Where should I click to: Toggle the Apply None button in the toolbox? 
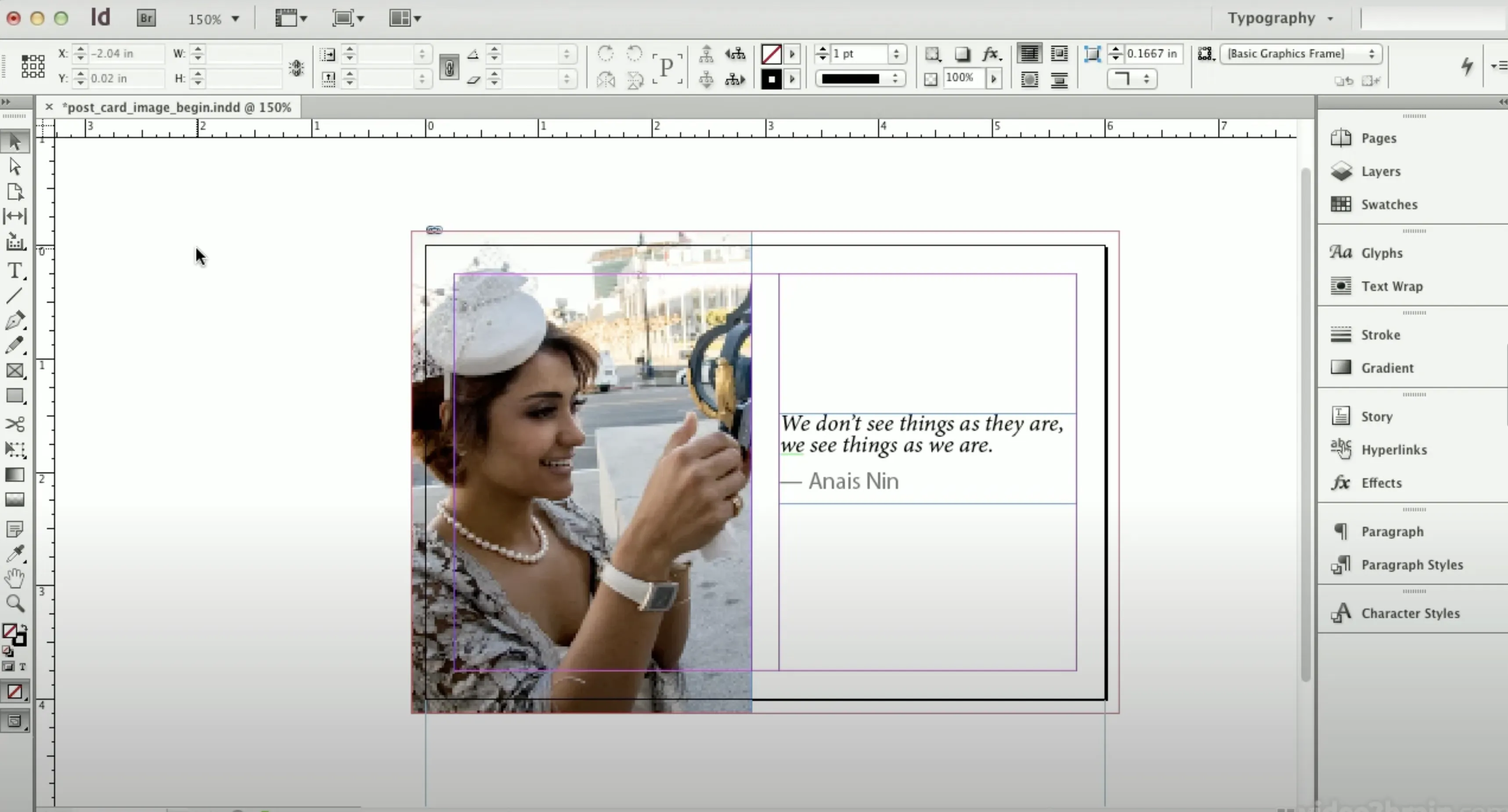pyautogui.click(x=14, y=692)
